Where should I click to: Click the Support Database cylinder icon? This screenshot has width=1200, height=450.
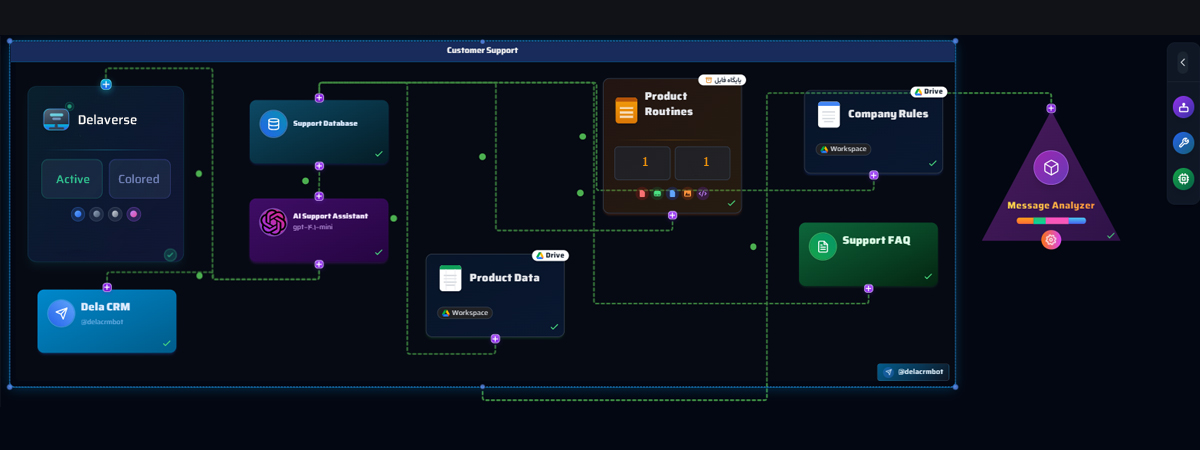[x=273, y=124]
